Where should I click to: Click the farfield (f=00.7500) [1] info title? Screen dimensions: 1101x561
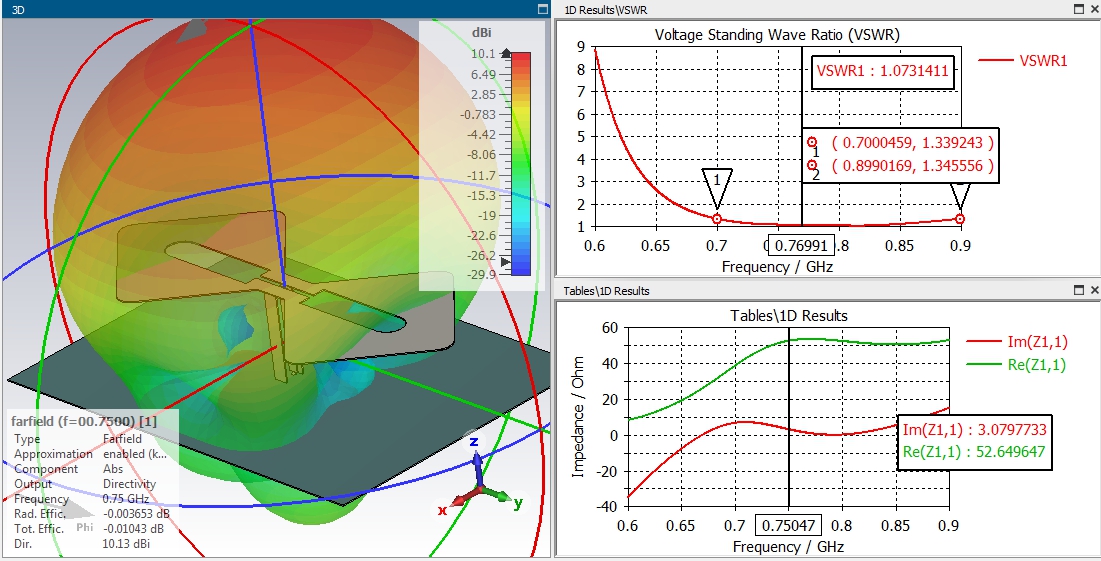click(84, 421)
